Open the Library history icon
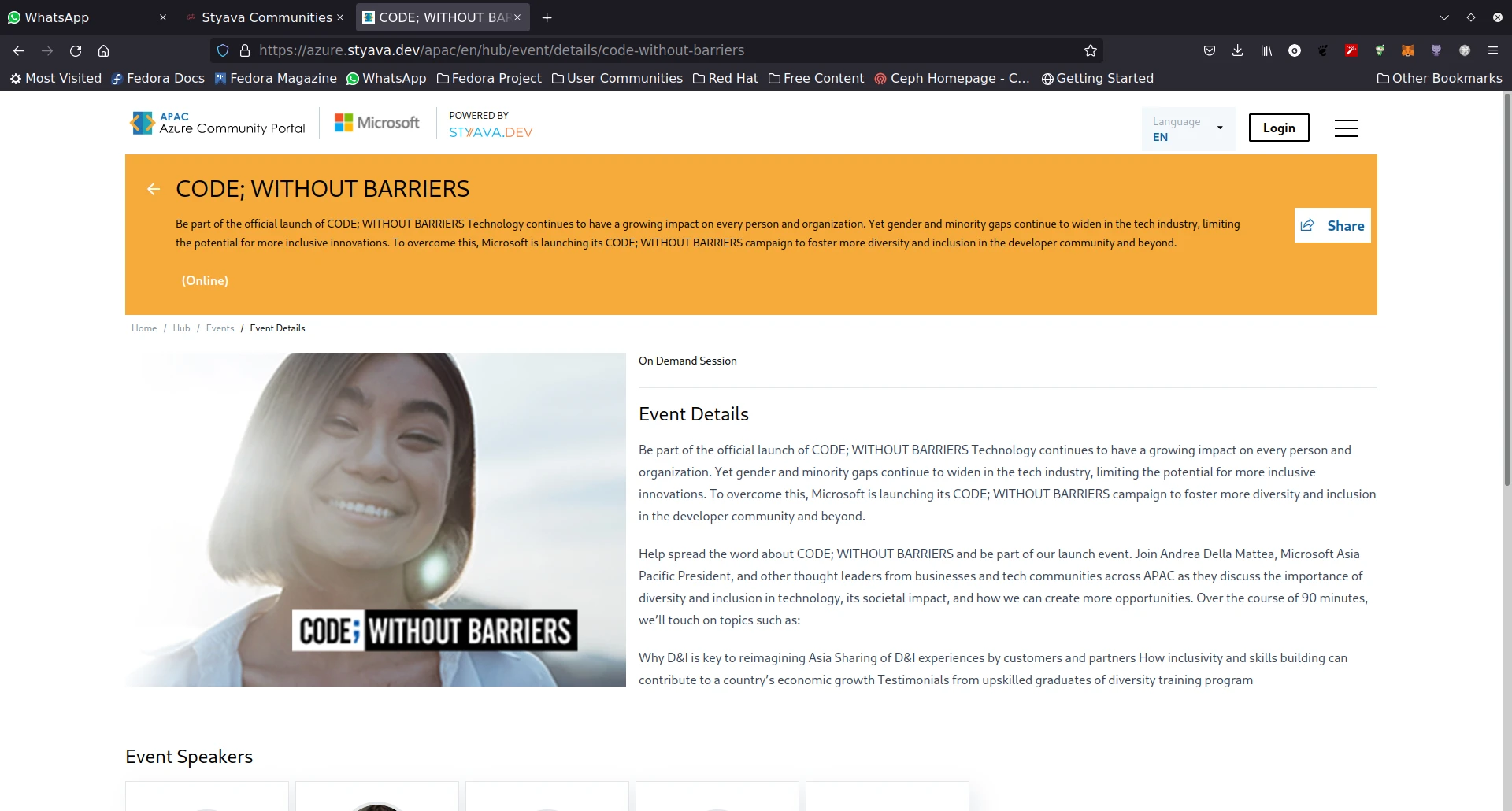This screenshot has width=1512, height=811. 1266,50
